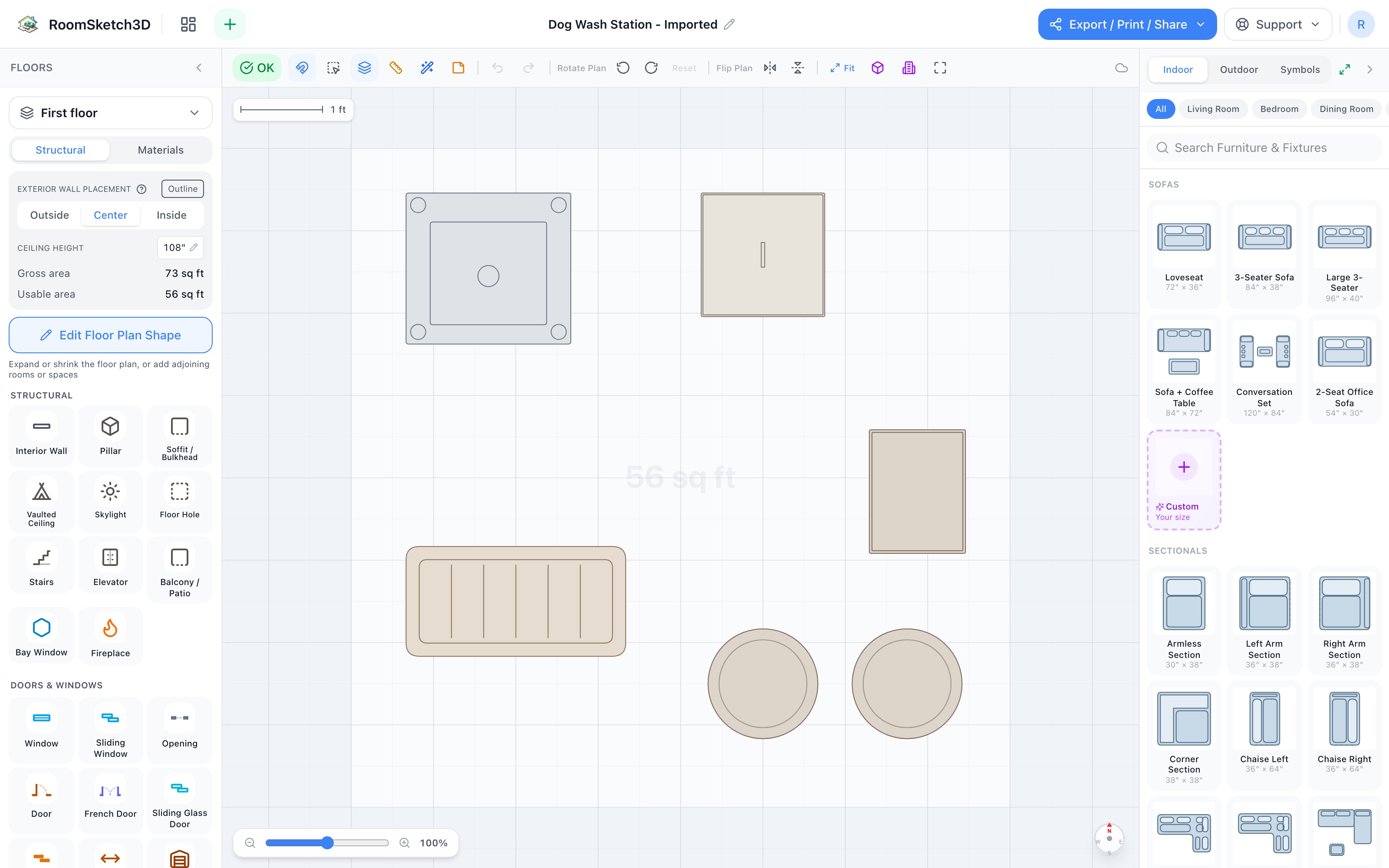Enter fullscreen mode
This screenshot has height=868, width=1389.
pyautogui.click(x=940, y=68)
